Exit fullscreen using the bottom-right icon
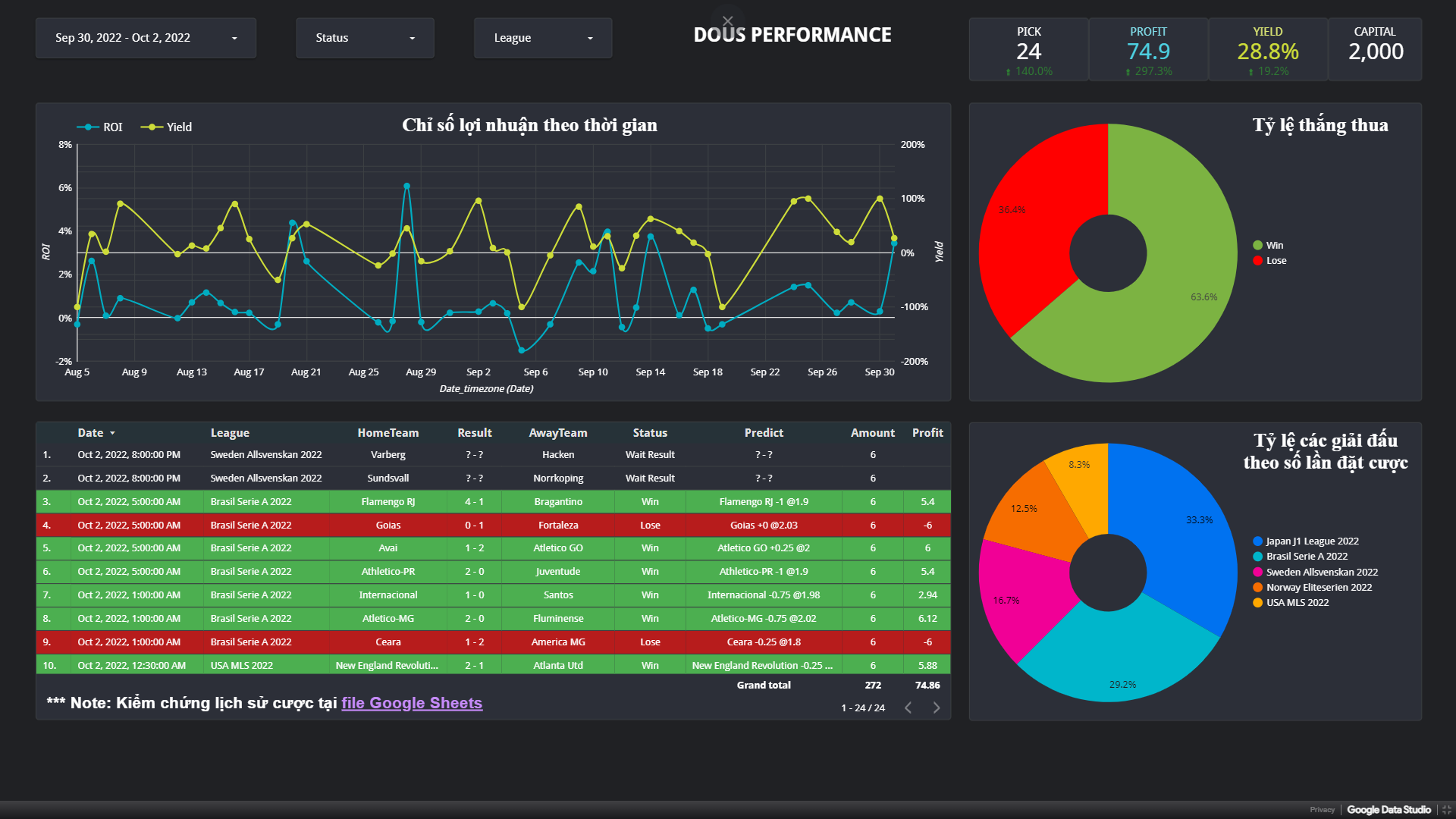 (1446, 810)
